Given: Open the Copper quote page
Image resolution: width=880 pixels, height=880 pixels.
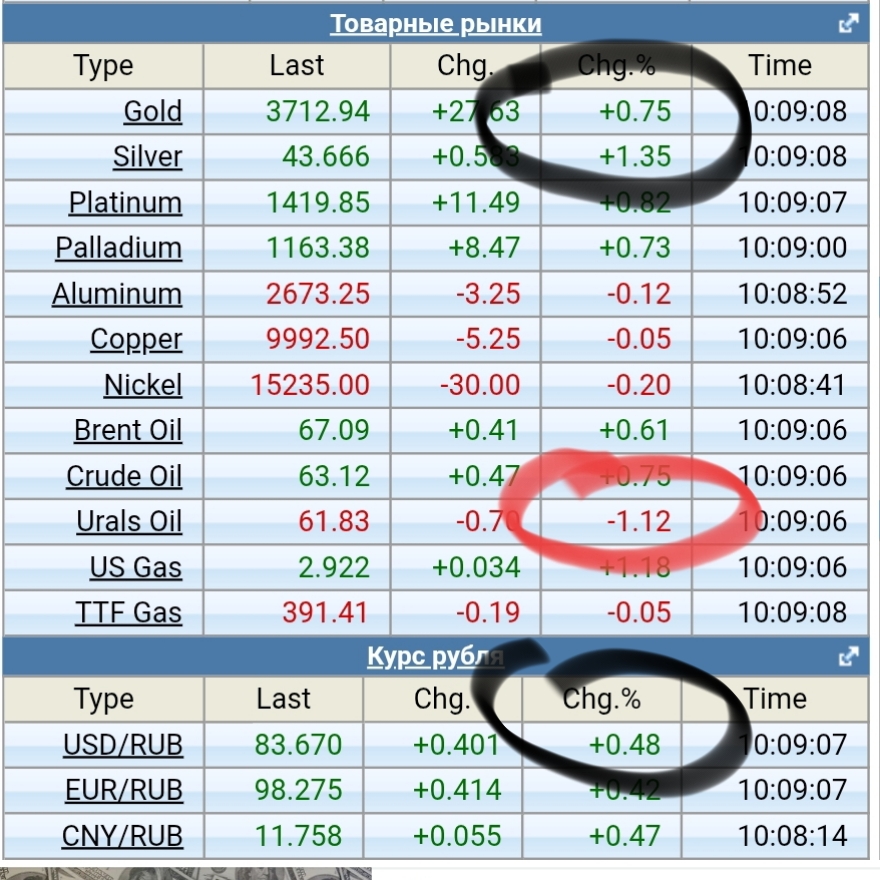Looking at the screenshot, I should click(136, 340).
